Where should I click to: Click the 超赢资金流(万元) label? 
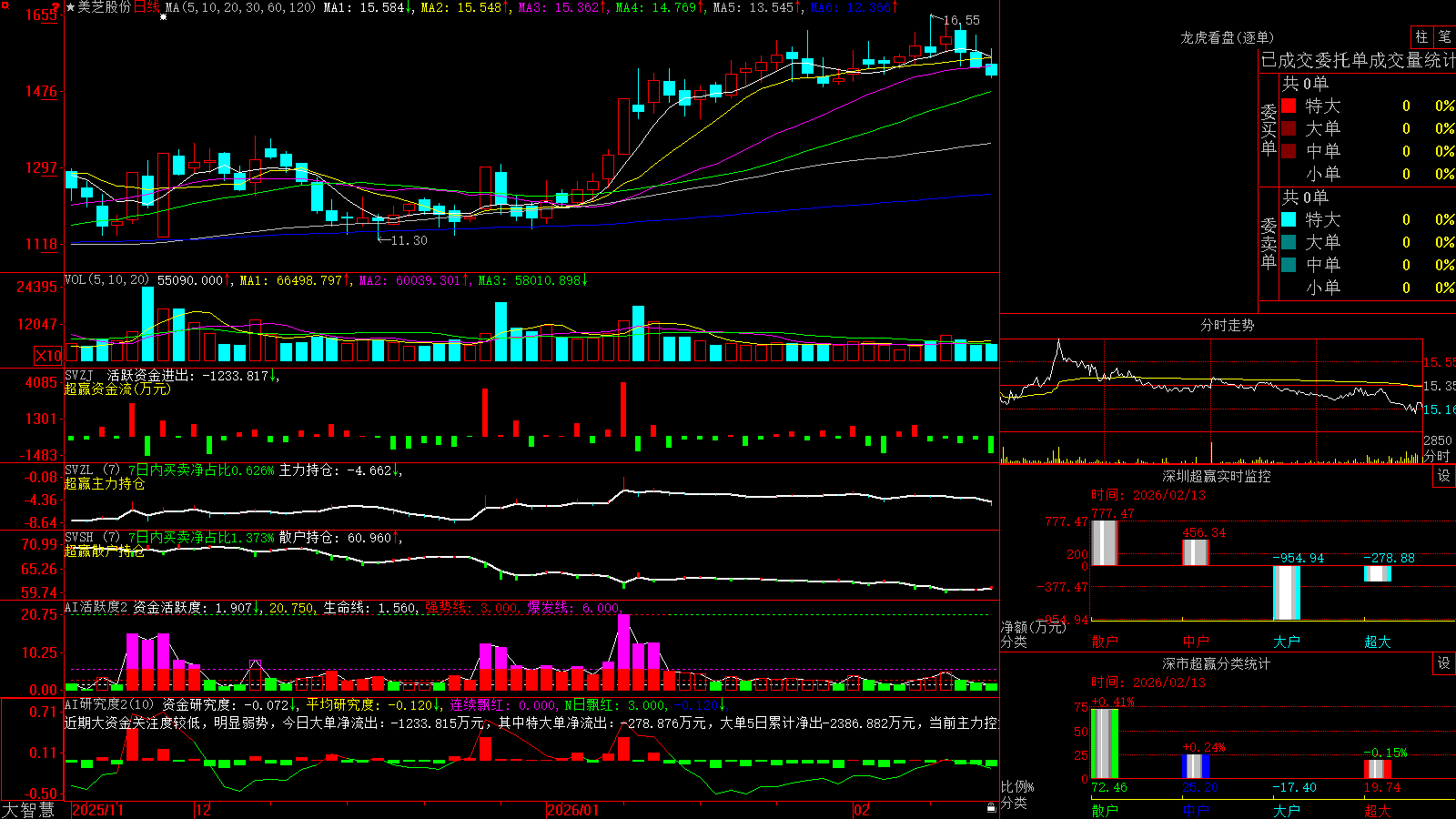117,389
